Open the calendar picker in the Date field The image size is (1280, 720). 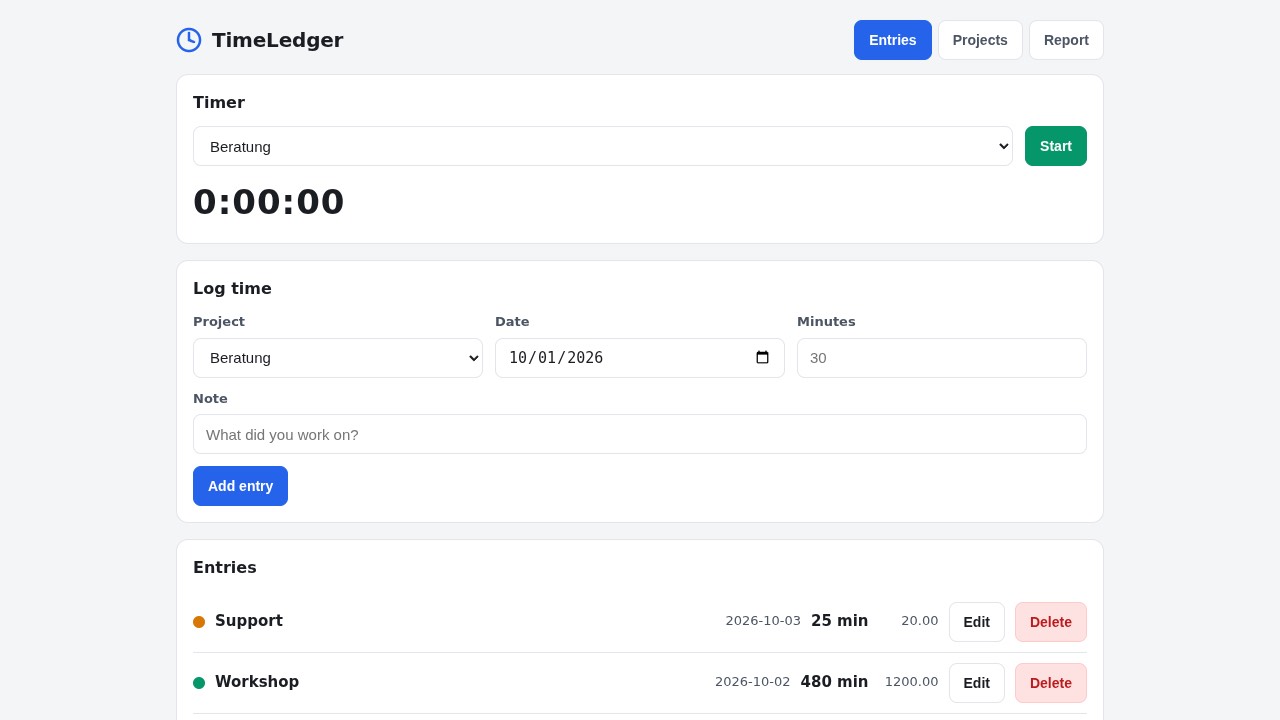click(x=763, y=358)
